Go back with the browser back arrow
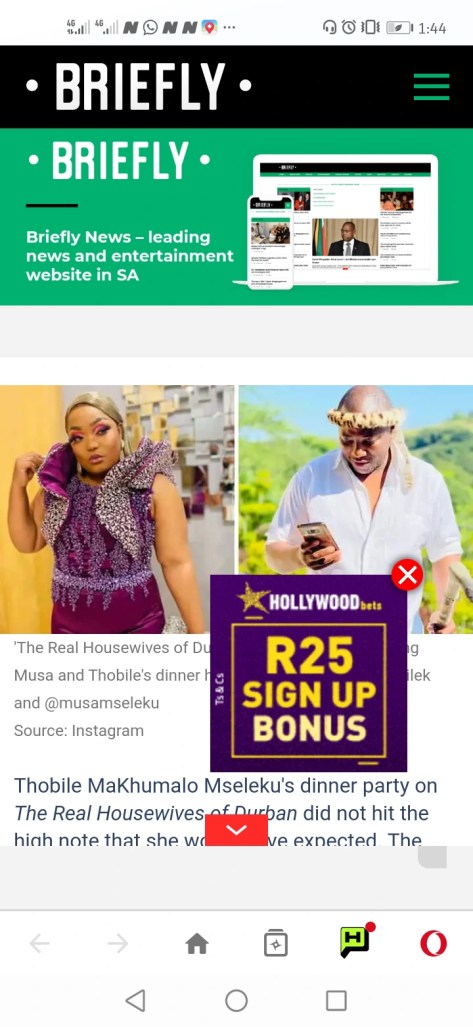The image size is (473, 1027). coord(39,944)
